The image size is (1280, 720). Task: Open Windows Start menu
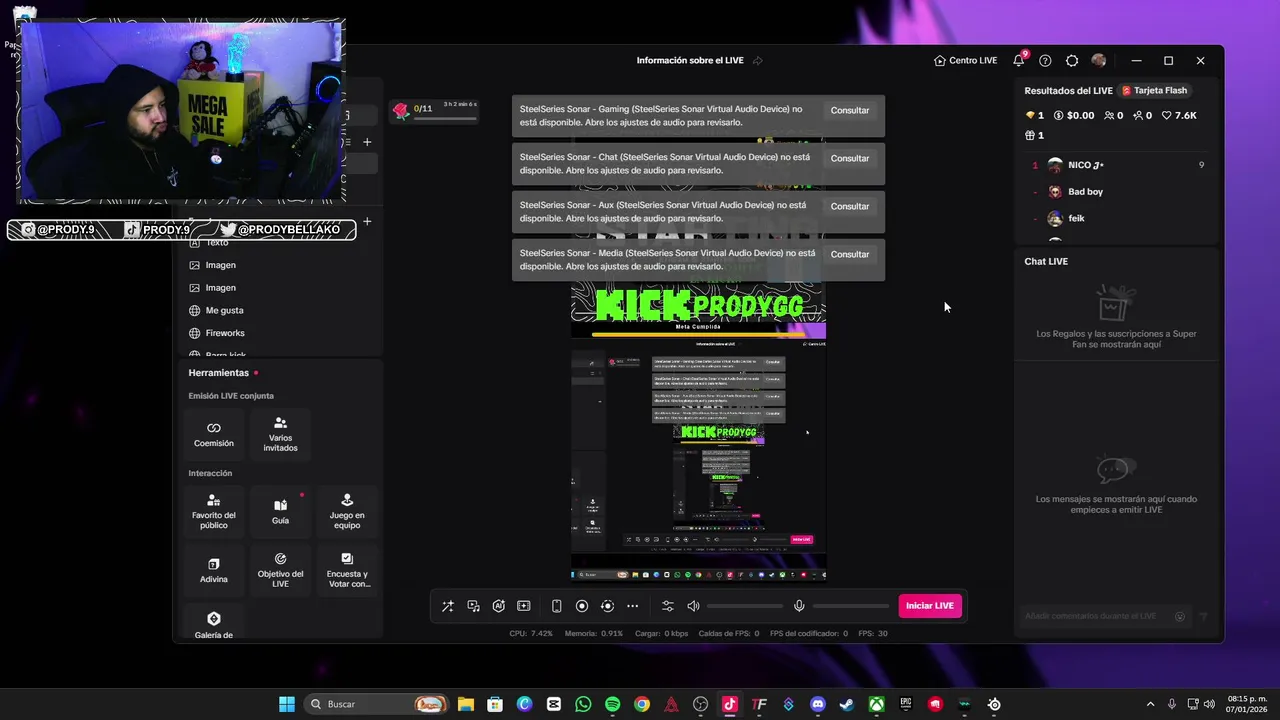(287, 704)
